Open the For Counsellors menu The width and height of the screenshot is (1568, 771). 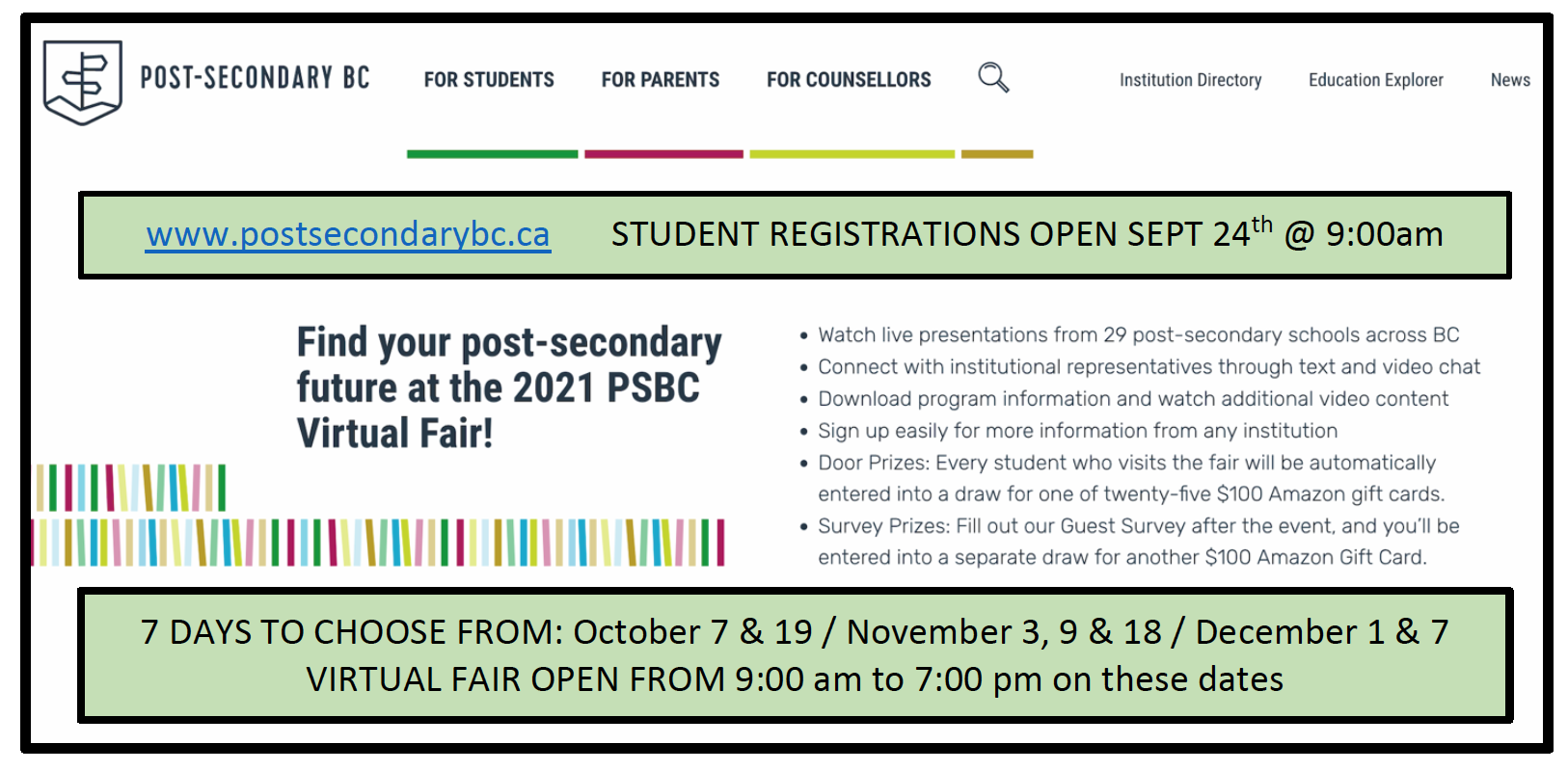pyautogui.click(x=849, y=80)
